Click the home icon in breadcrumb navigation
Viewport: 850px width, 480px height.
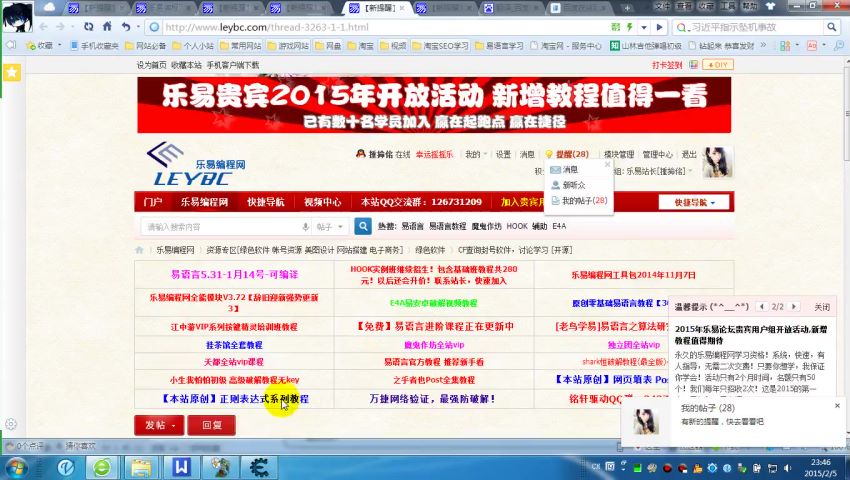(x=140, y=250)
